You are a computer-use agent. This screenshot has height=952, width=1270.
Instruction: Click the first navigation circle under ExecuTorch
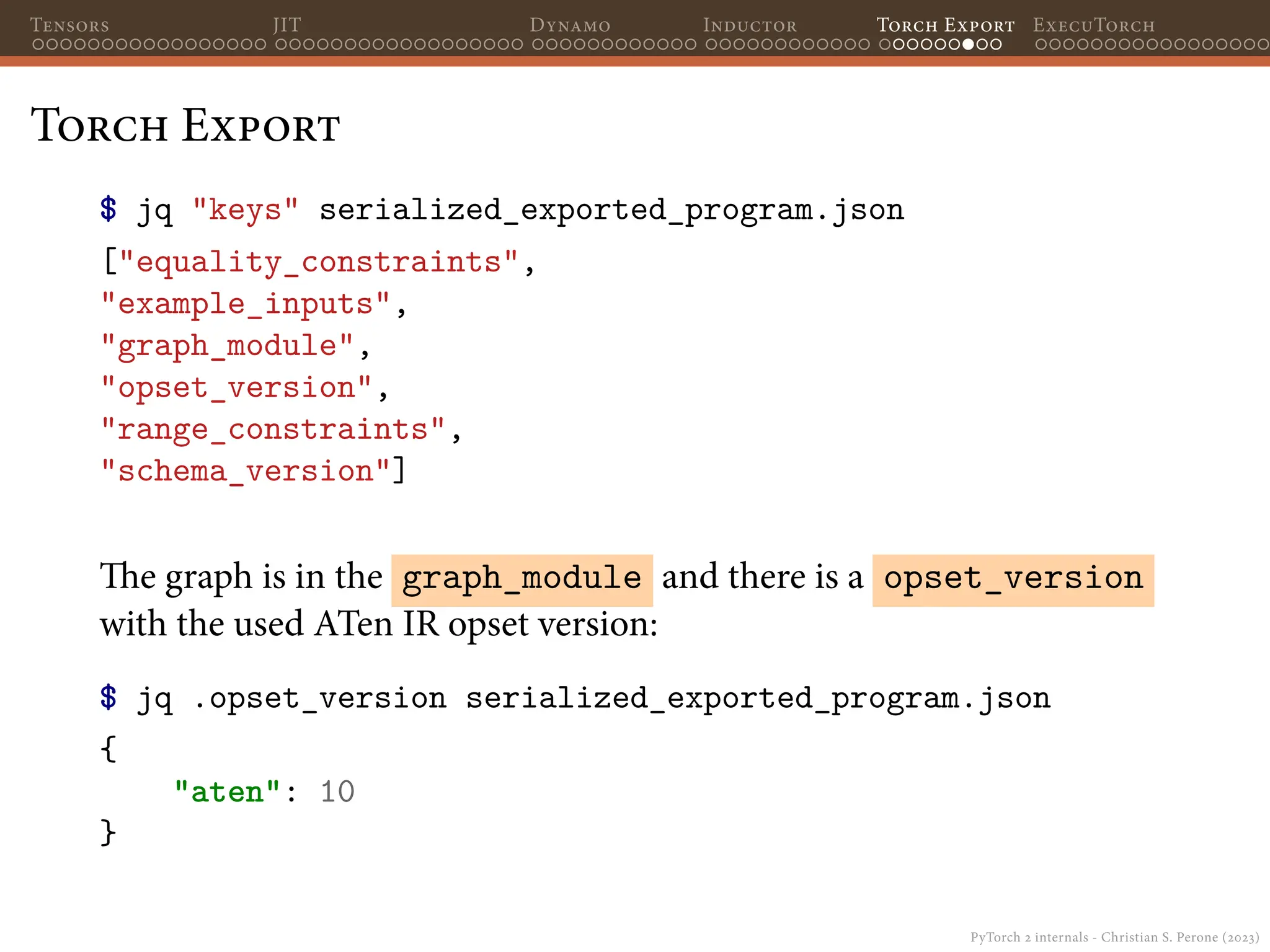[x=1041, y=45]
